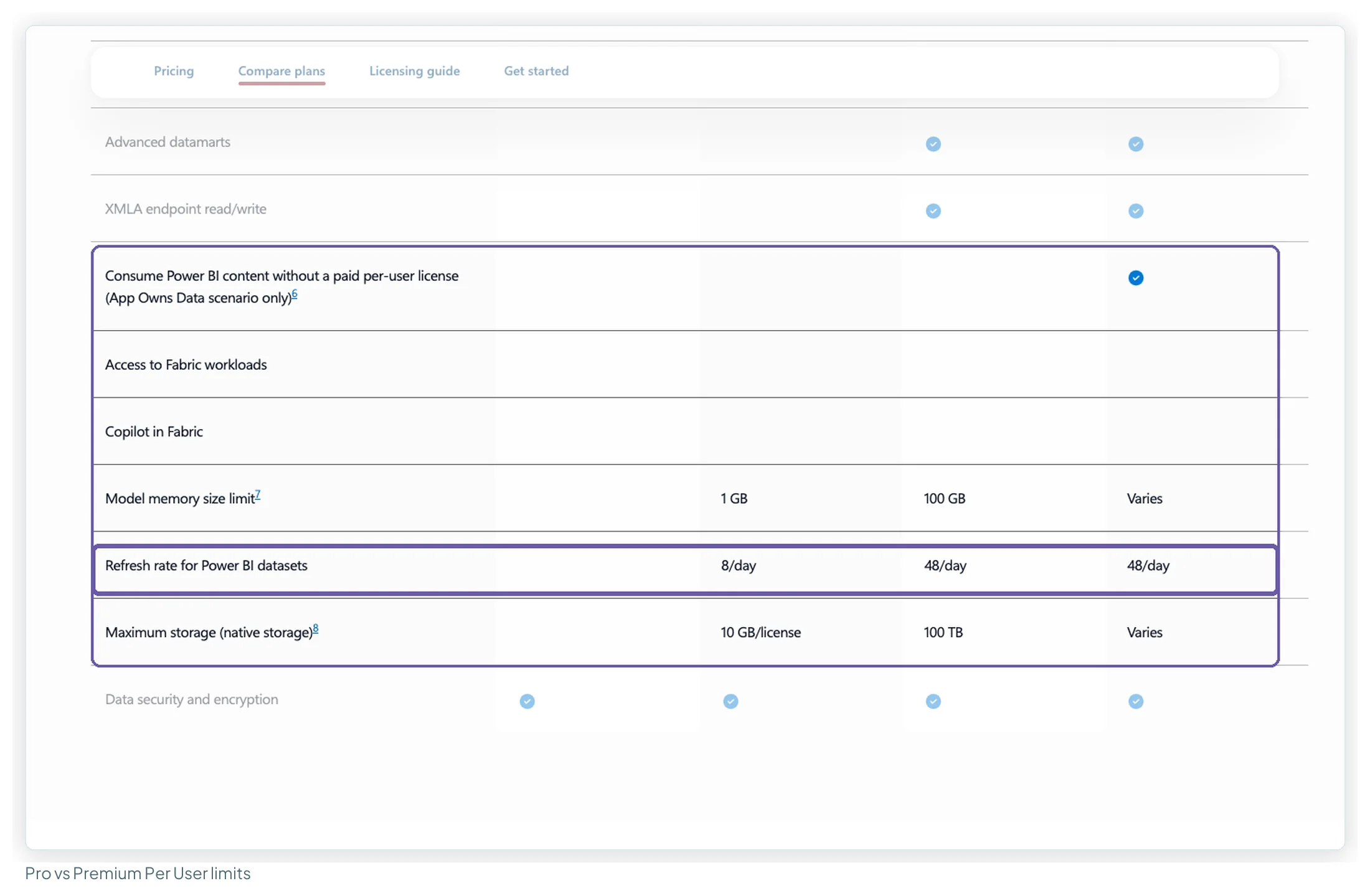Click second checkmark in Data security row
The width and height of the screenshot is (1370, 896).
pos(730,701)
